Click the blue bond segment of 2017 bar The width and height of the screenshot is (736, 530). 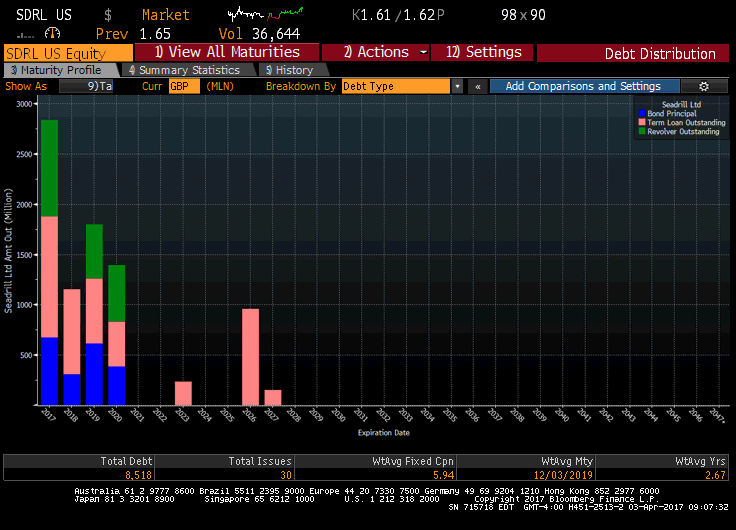pyautogui.click(x=50, y=371)
